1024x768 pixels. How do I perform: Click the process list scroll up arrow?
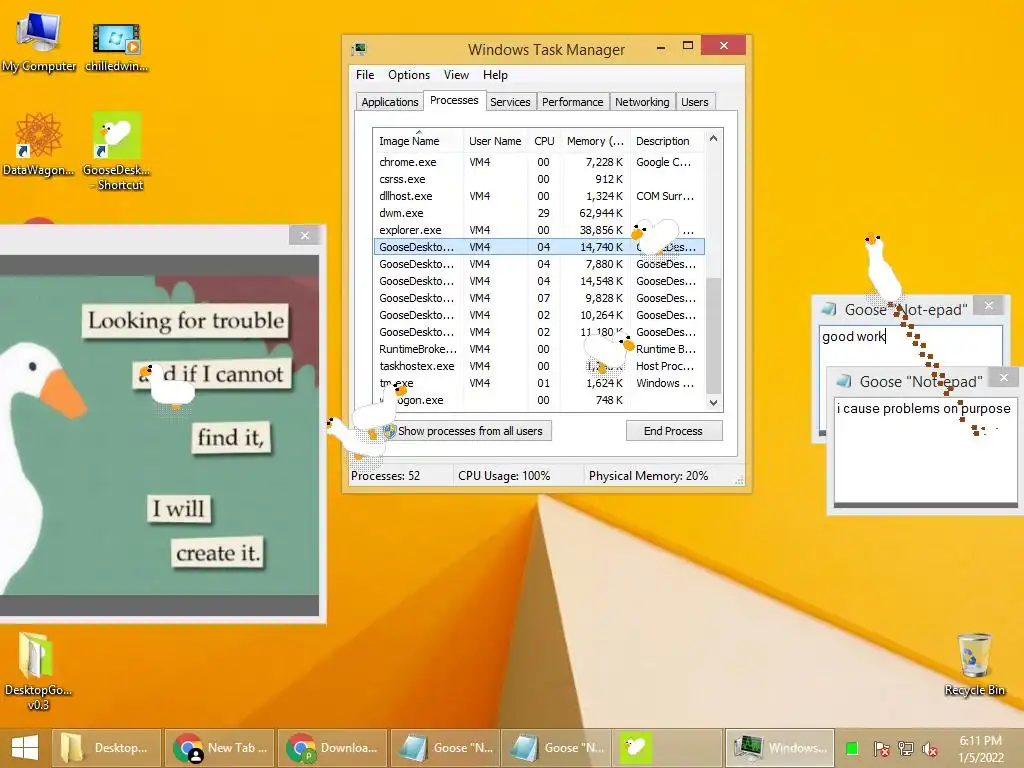click(714, 138)
